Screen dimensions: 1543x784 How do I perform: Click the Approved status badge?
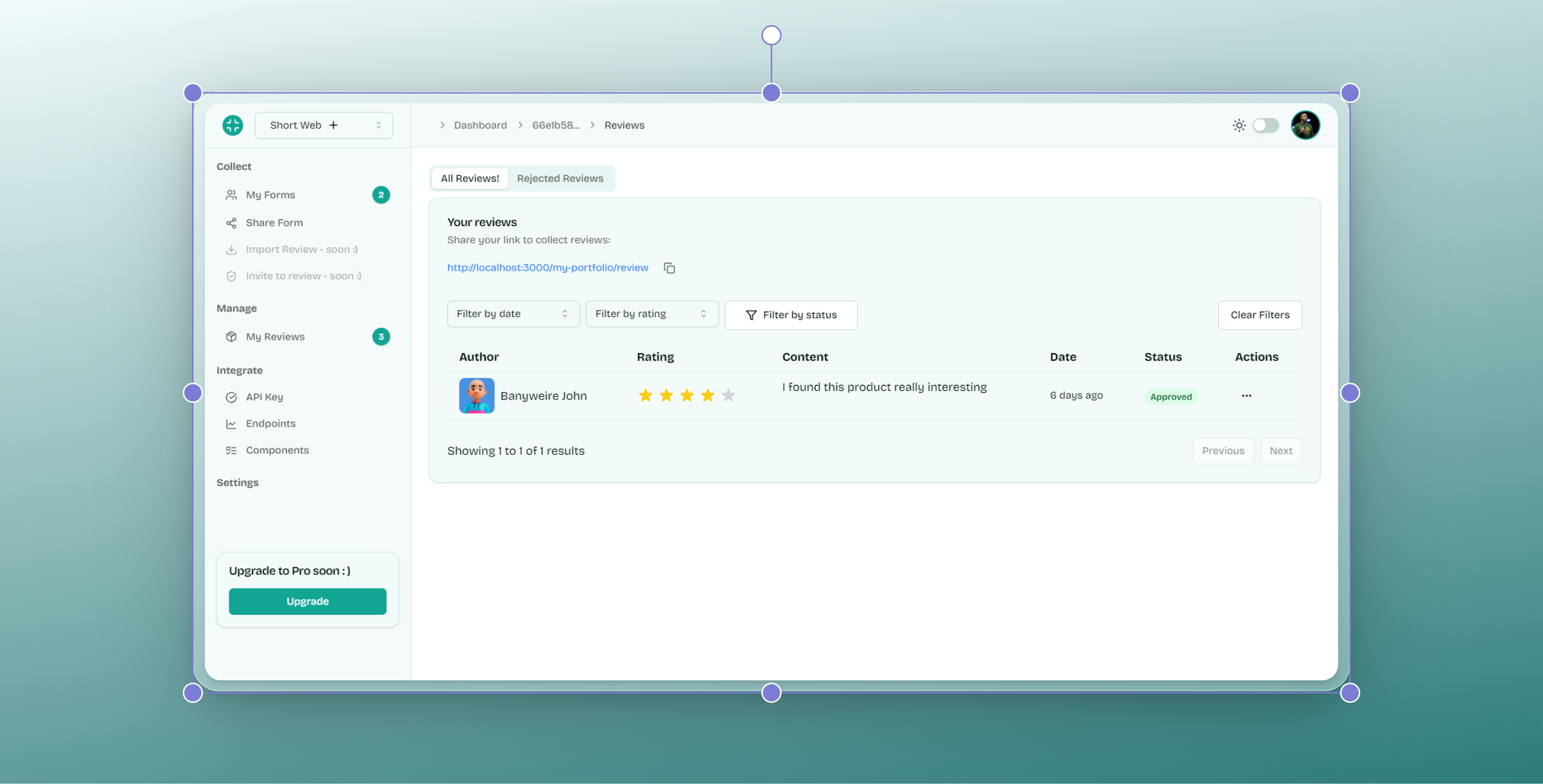[1171, 396]
